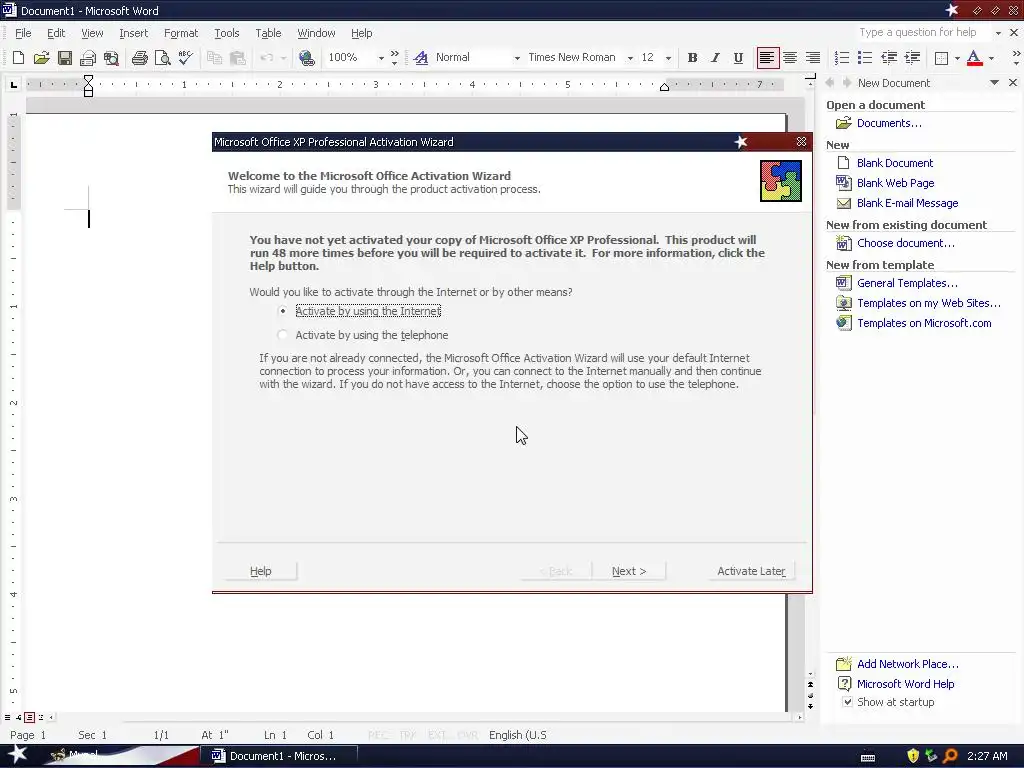Click the right indent ruler marker
The image size is (1024, 768).
(x=664, y=87)
